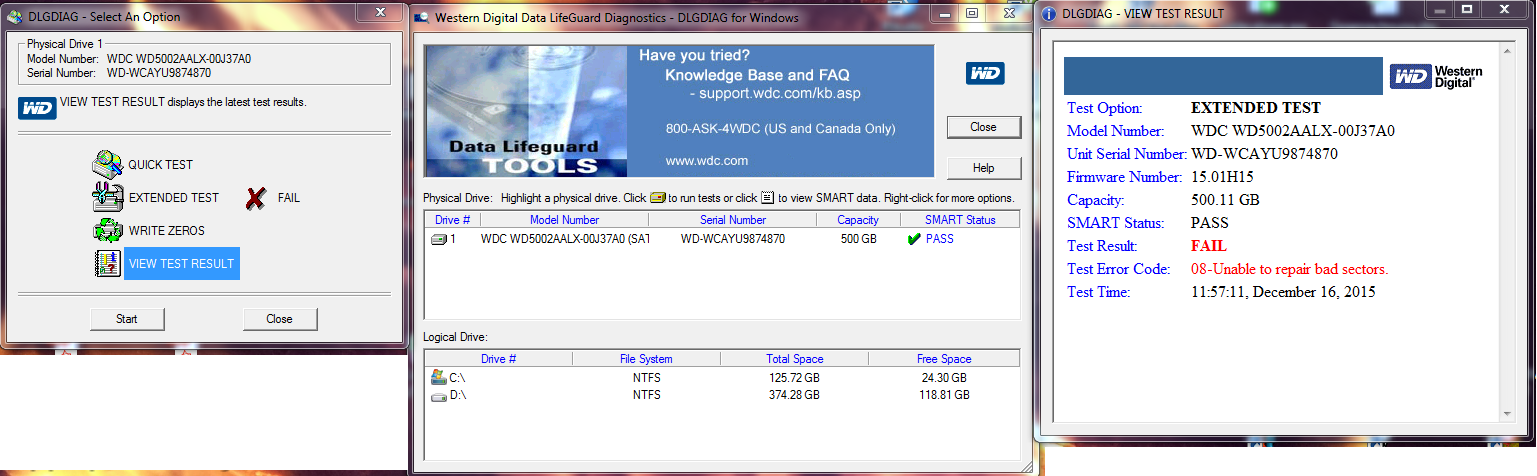Minimize the main DLGDIAG window
1537x476 pixels.
point(946,14)
